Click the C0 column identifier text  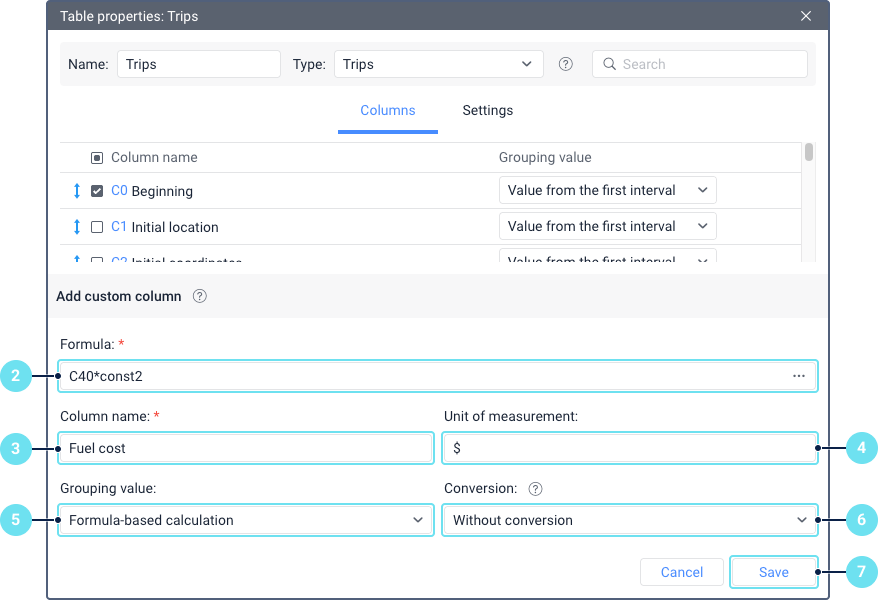point(119,191)
